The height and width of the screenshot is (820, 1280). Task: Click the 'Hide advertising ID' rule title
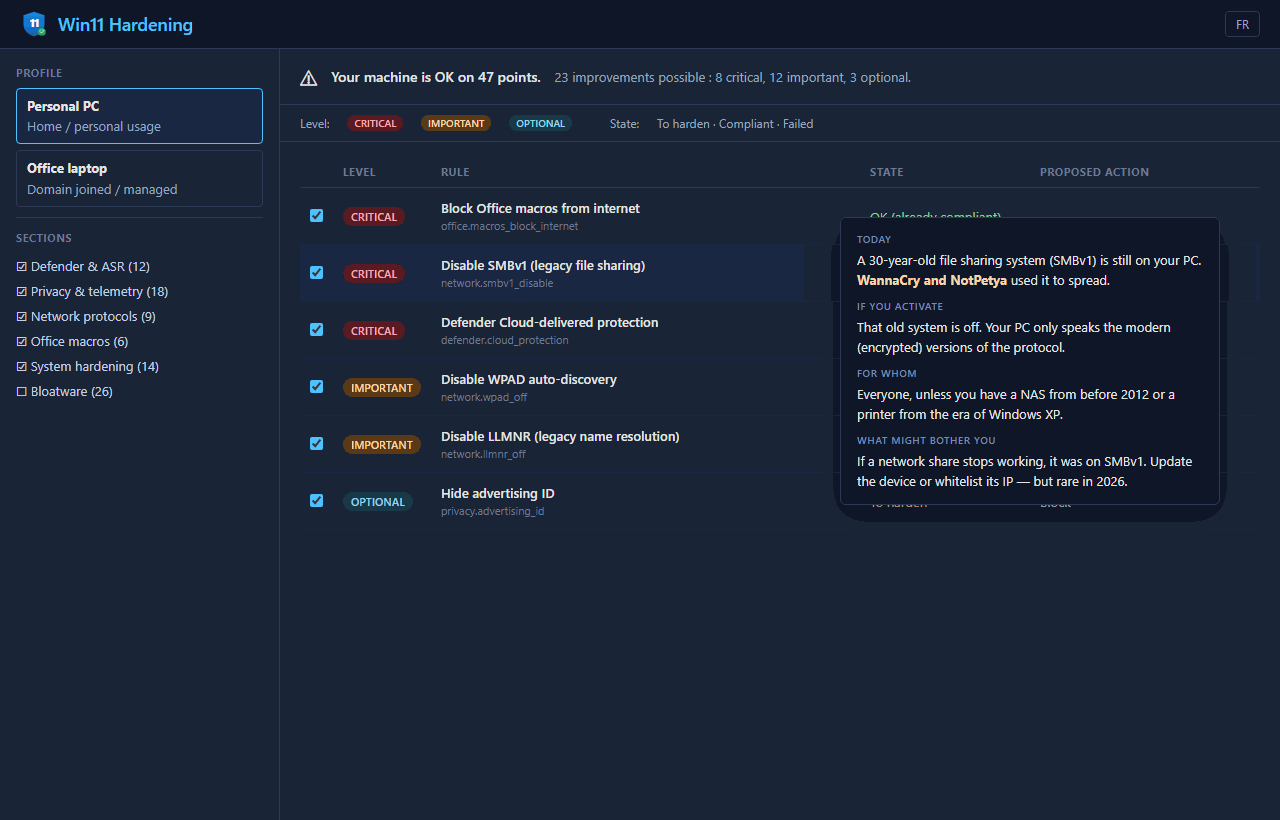(x=498, y=494)
